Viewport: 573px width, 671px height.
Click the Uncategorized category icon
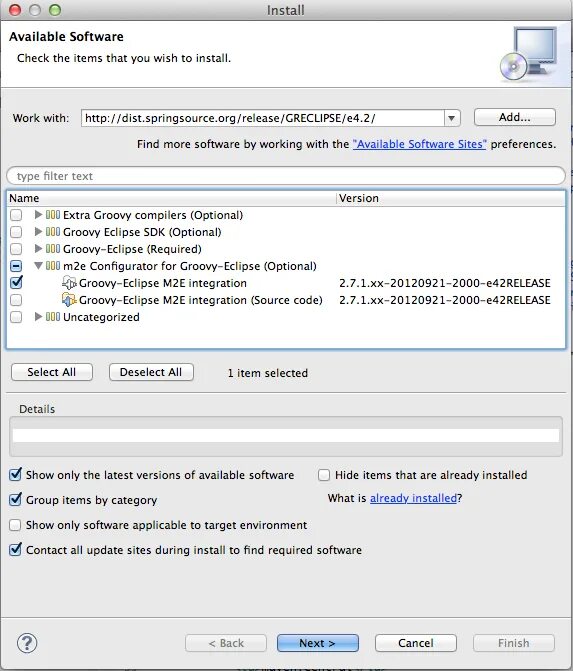pos(53,317)
